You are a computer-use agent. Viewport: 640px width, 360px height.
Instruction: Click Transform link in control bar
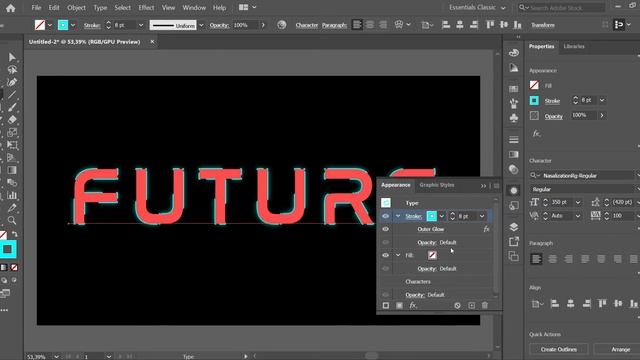coord(543,25)
